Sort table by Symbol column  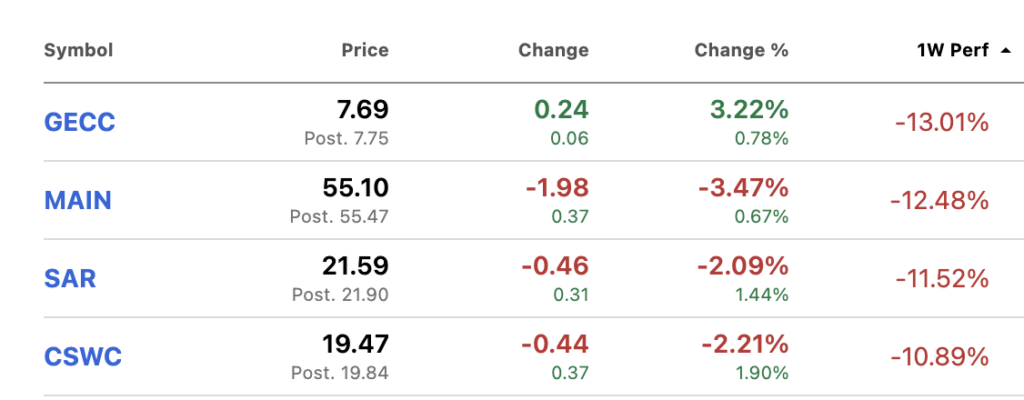[78, 50]
